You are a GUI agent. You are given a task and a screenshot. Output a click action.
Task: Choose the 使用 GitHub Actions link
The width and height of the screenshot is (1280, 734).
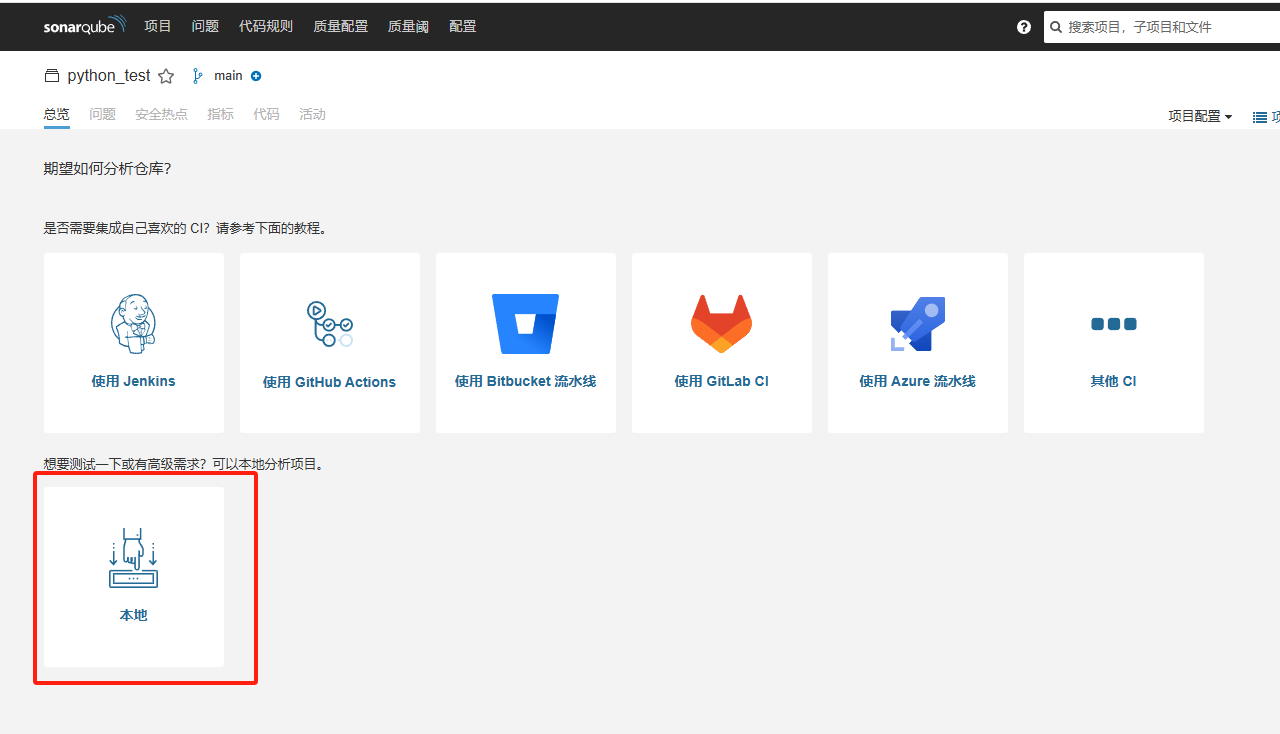(x=329, y=382)
